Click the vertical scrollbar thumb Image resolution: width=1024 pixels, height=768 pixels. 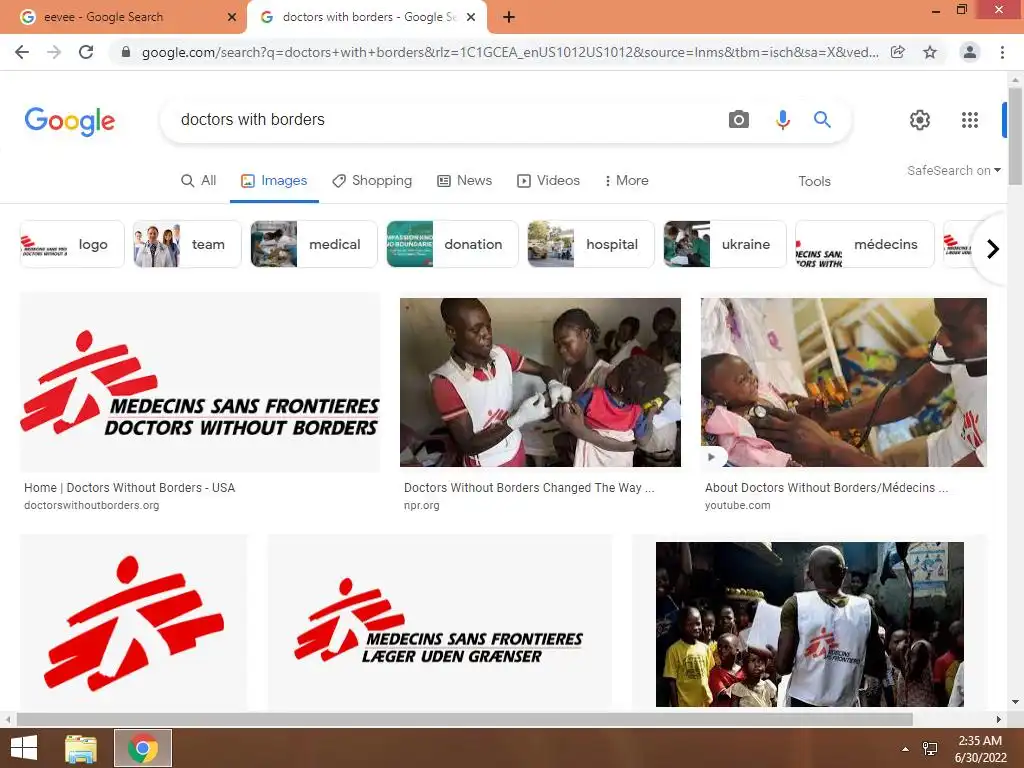pyautogui.click(x=1015, y=135)
